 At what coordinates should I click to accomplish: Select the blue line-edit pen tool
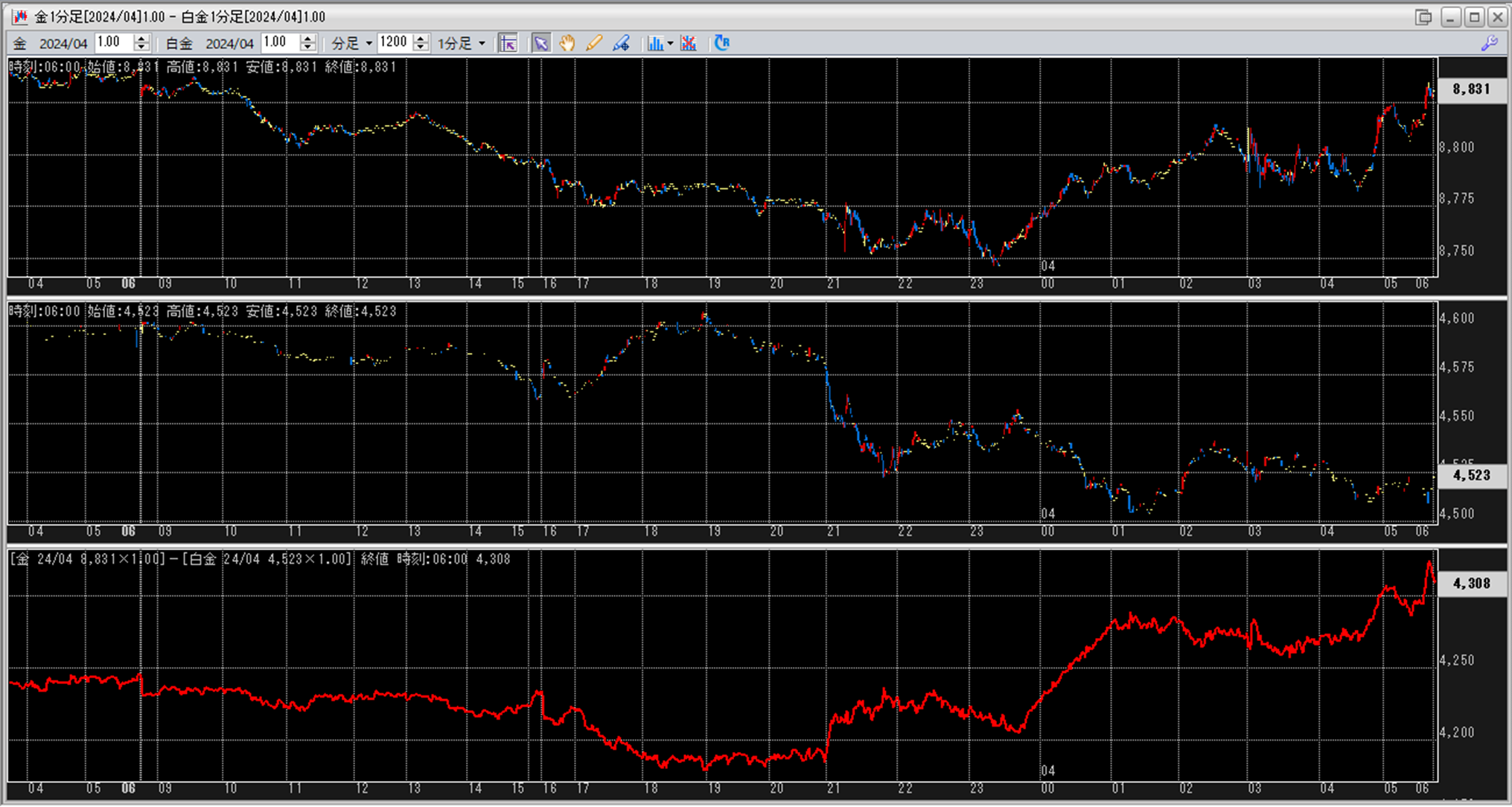(x=621, y=43)
